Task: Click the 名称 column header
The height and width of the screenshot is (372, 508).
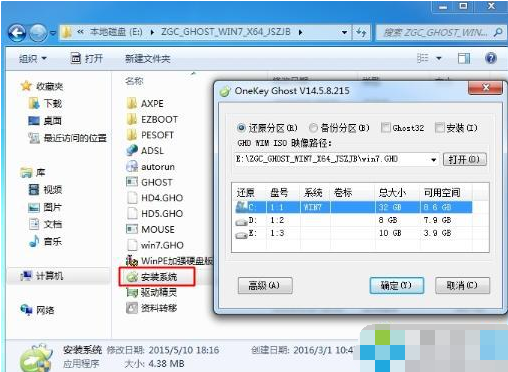Action: (x=134, y=81)
